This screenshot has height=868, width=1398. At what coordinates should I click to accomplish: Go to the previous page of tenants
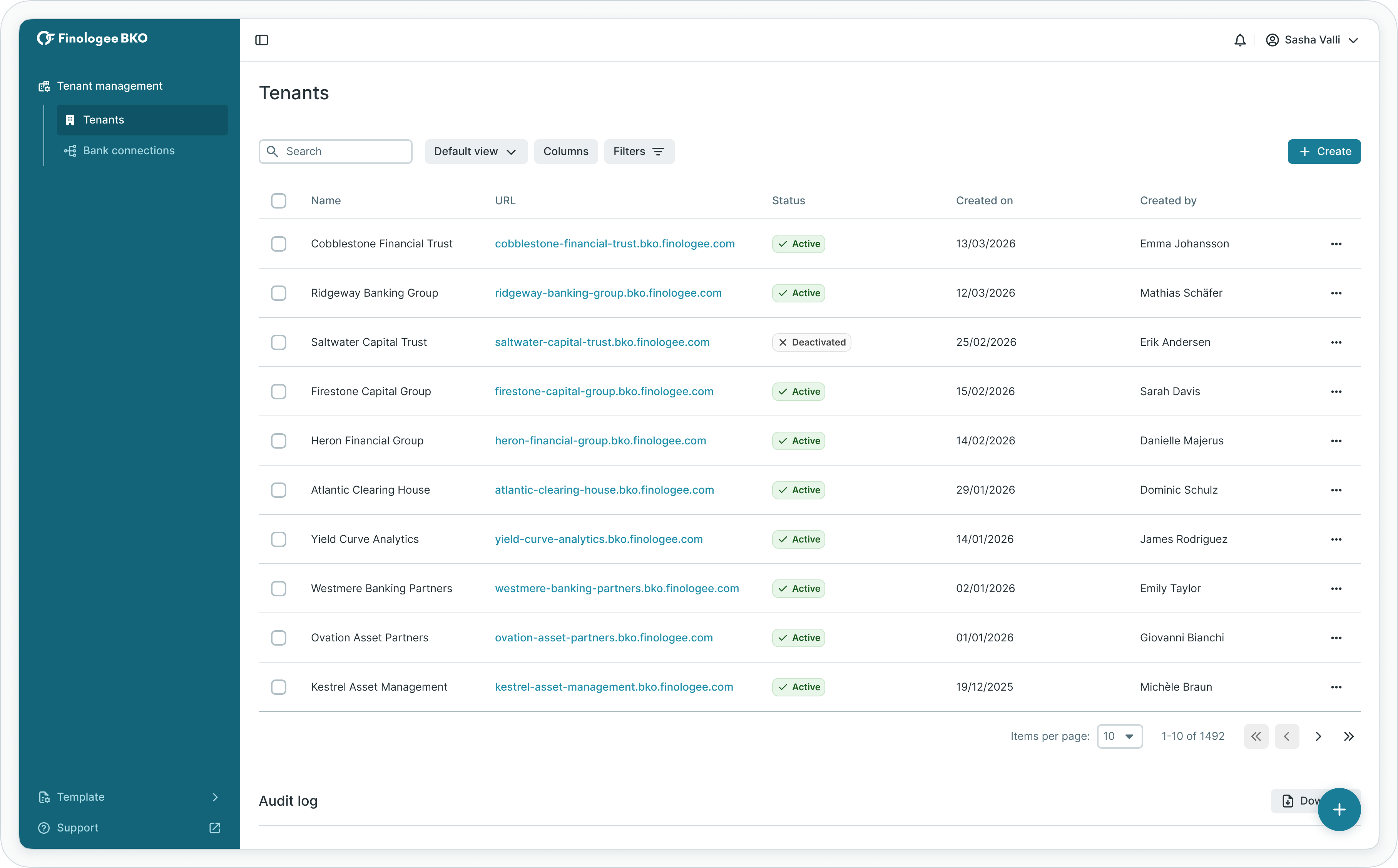coord(1287,736)
